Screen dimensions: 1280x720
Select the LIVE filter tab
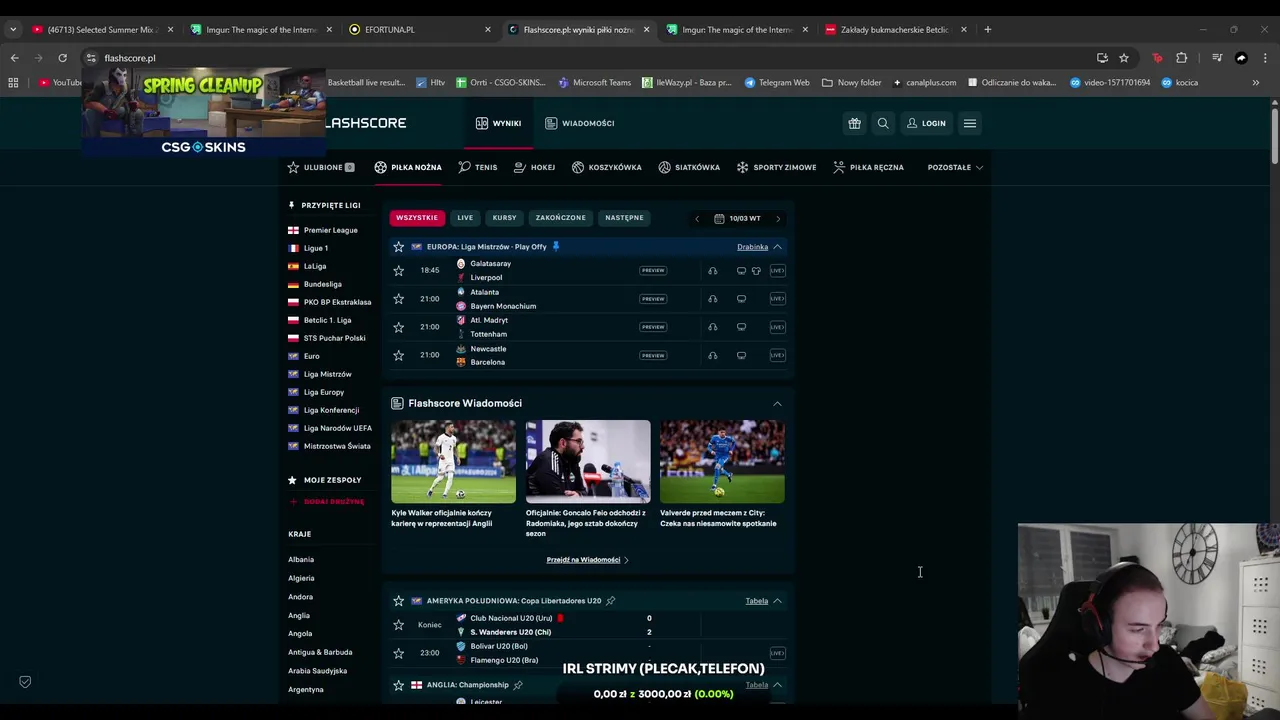pyautogui.click(x=465, y=217)
